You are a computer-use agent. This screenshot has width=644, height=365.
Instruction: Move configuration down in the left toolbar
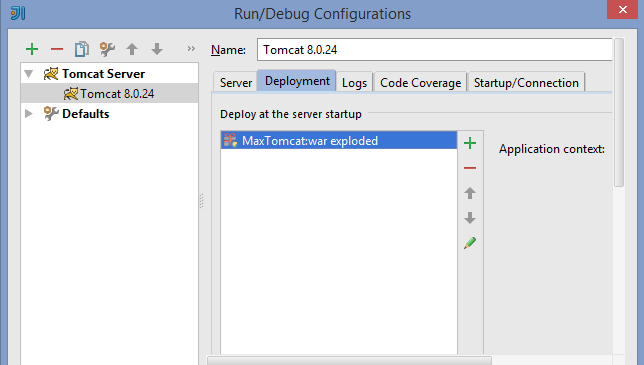(x=157, y=49)
